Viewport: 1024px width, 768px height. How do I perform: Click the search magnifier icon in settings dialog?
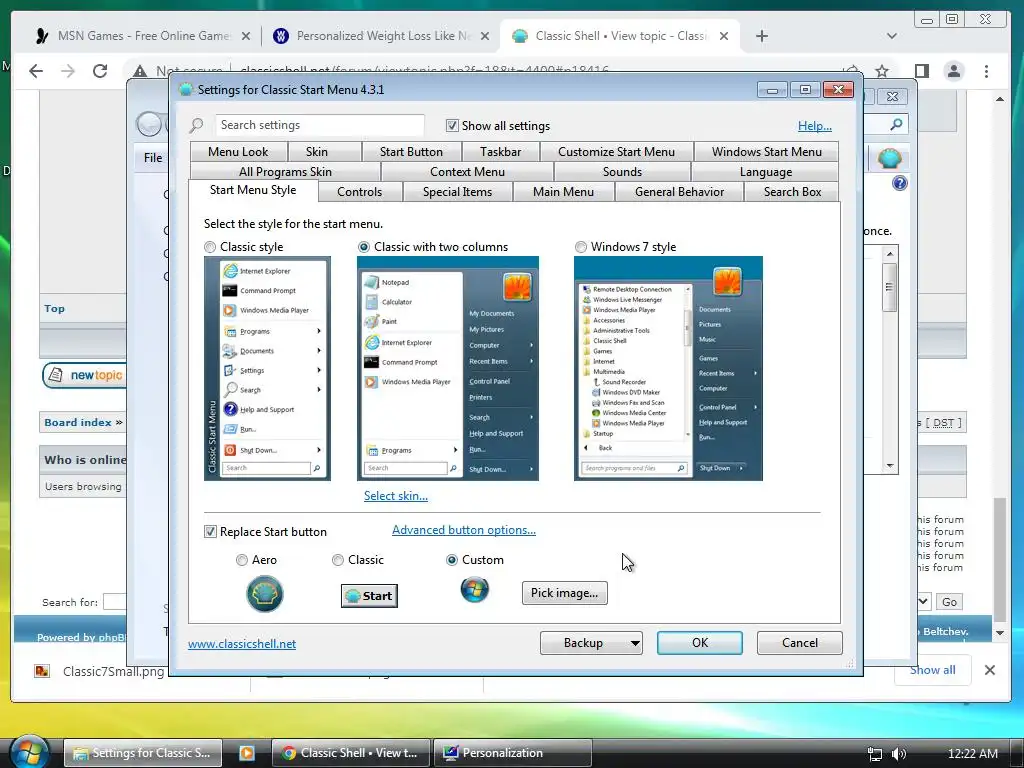tap(197, 125)
